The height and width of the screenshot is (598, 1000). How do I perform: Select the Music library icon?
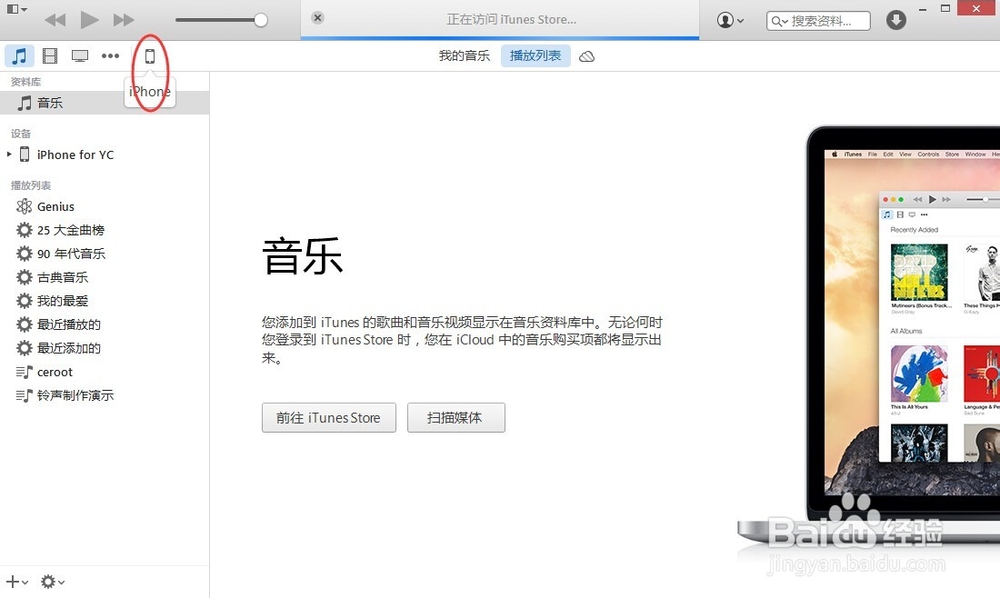(19, 56)
